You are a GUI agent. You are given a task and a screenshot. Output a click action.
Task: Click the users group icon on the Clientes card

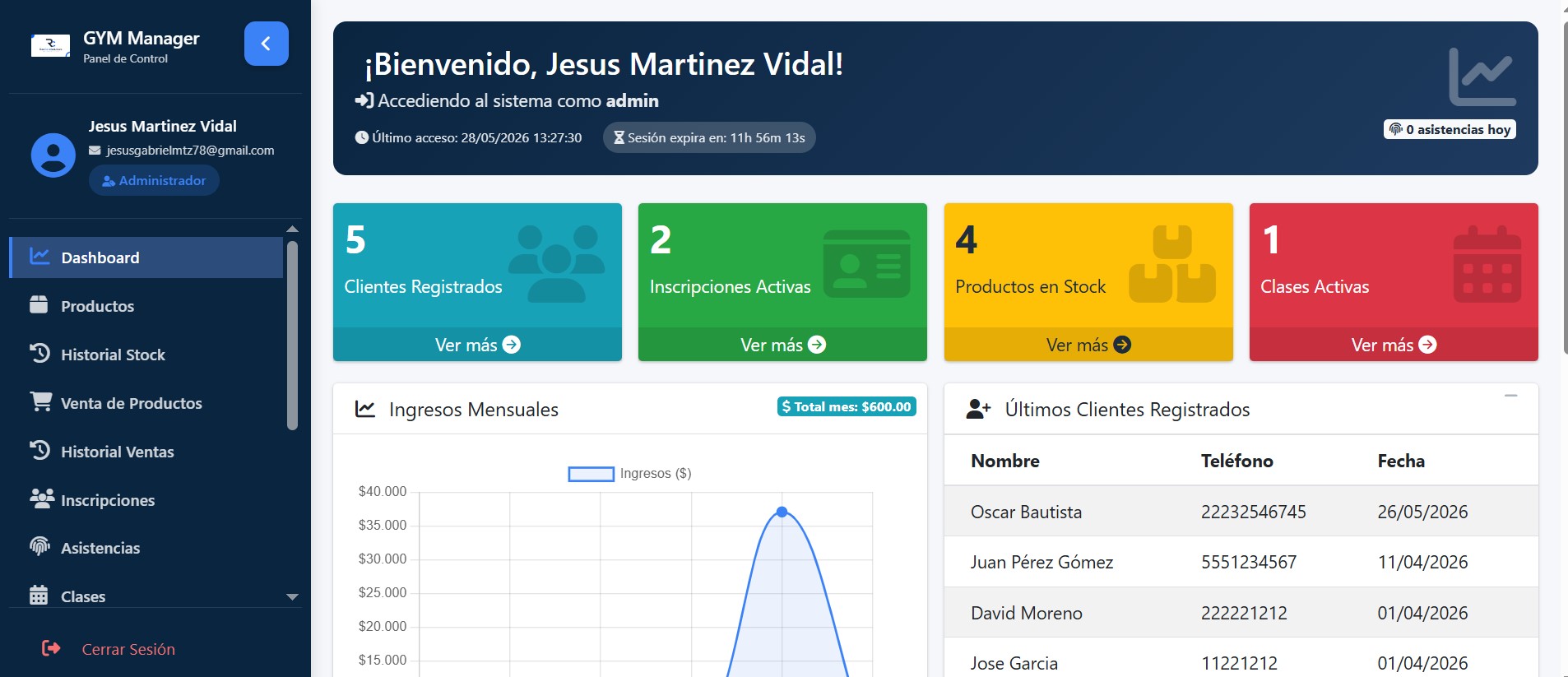[x=557, y=263]
